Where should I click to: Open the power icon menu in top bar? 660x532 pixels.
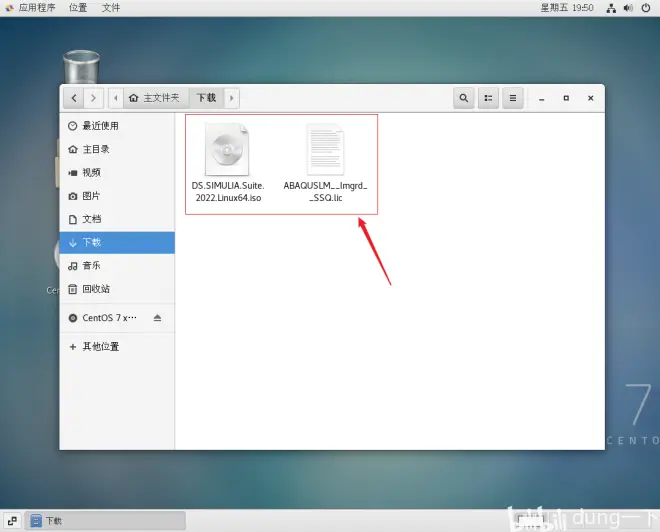[646, 8]
